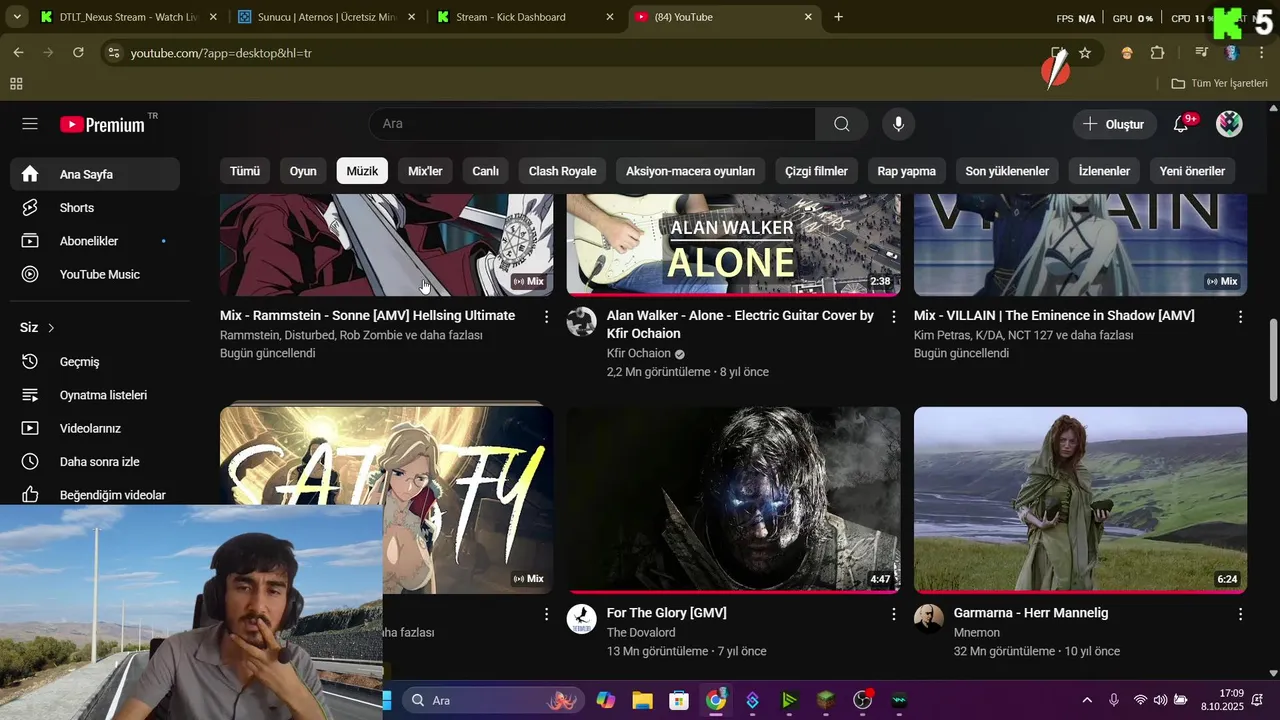
Task: Select the Canlı filter chip
Action: tap(486, 171)
